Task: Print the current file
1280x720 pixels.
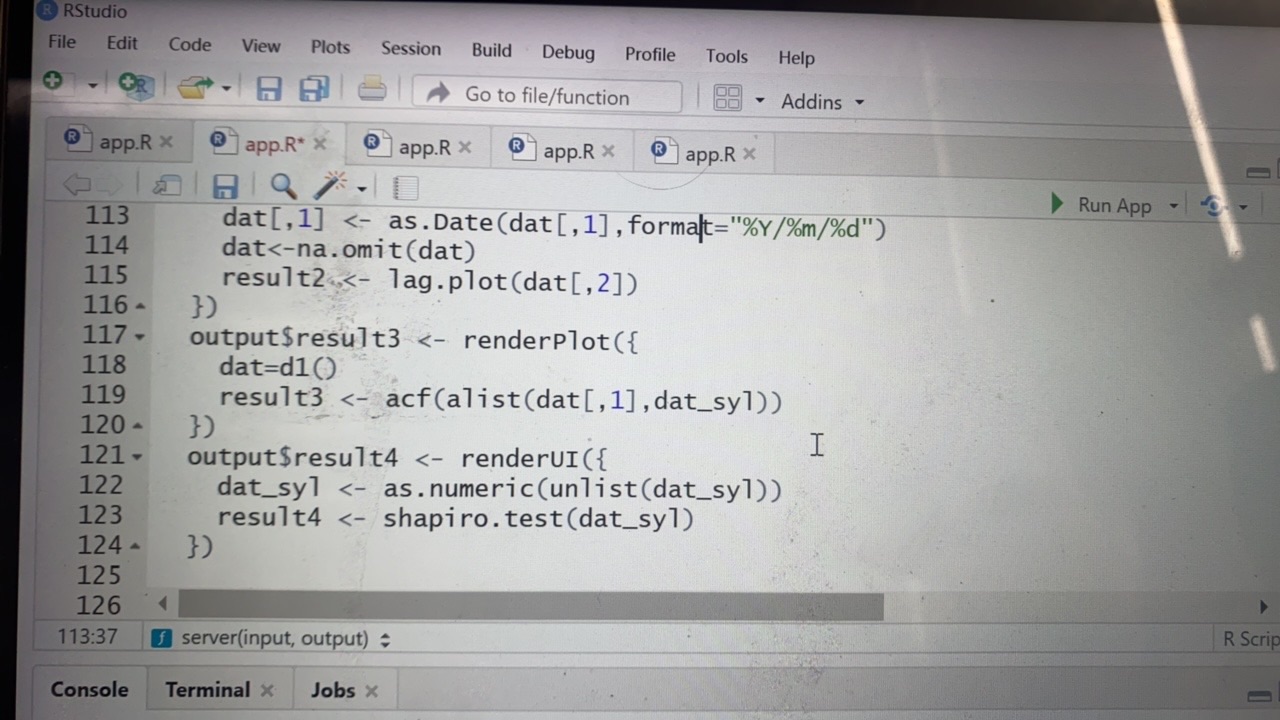Action: [x=372, y=90]
